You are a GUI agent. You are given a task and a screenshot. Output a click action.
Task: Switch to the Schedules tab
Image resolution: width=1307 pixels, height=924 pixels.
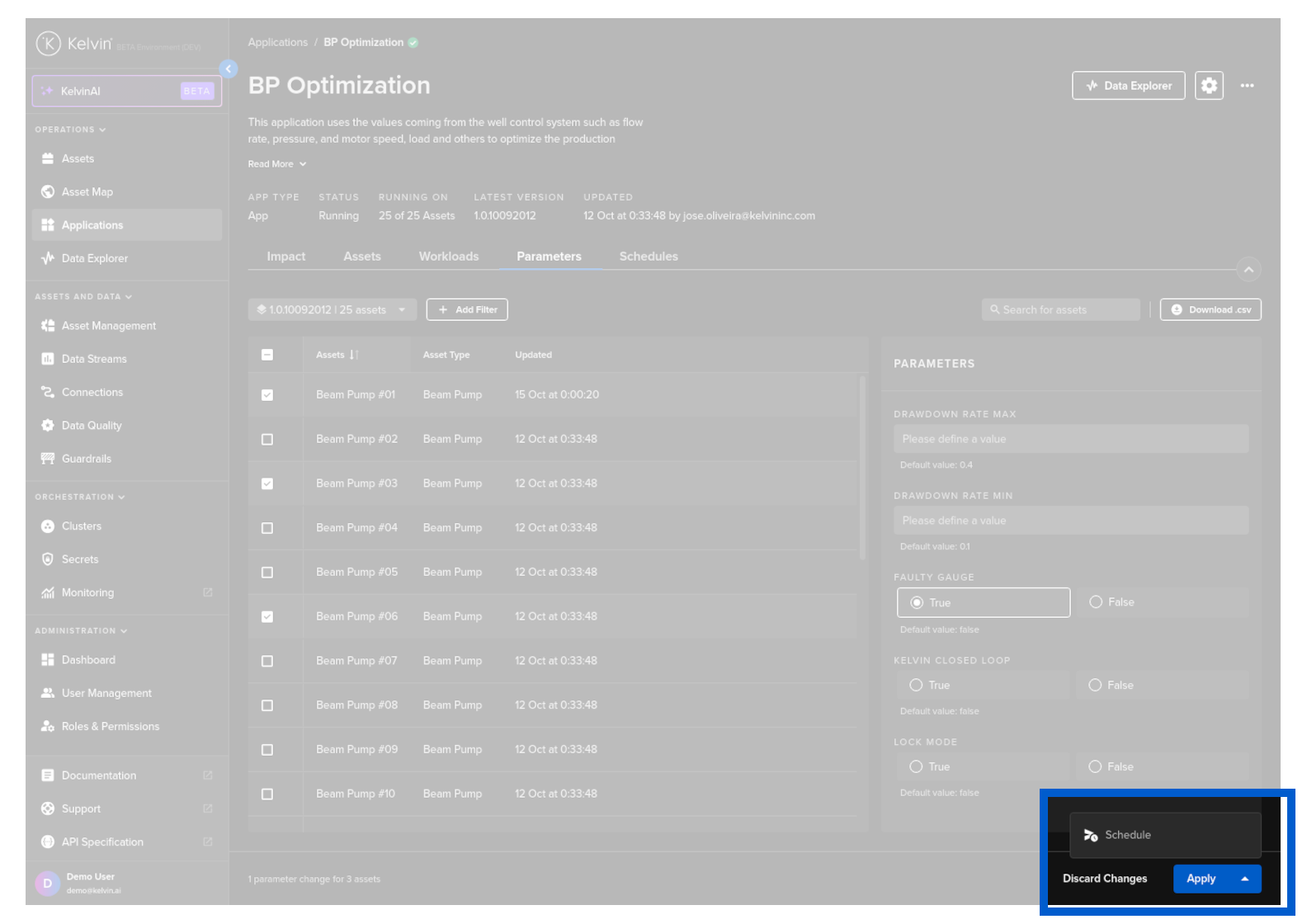pyautogui.click(x=648, y=257)
